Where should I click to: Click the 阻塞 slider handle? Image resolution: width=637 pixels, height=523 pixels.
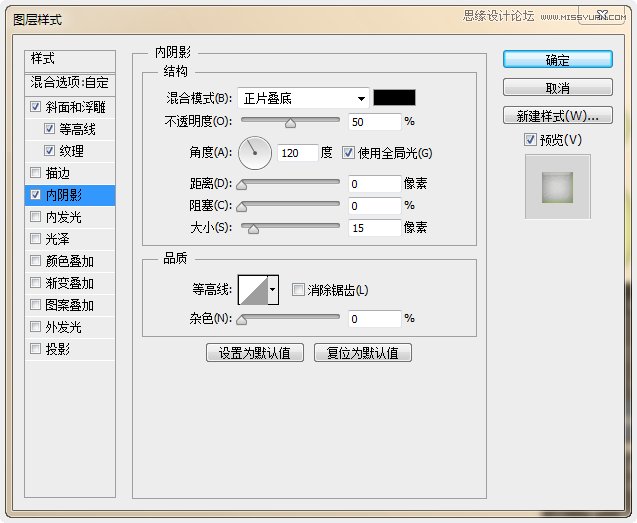pos(242,207)
